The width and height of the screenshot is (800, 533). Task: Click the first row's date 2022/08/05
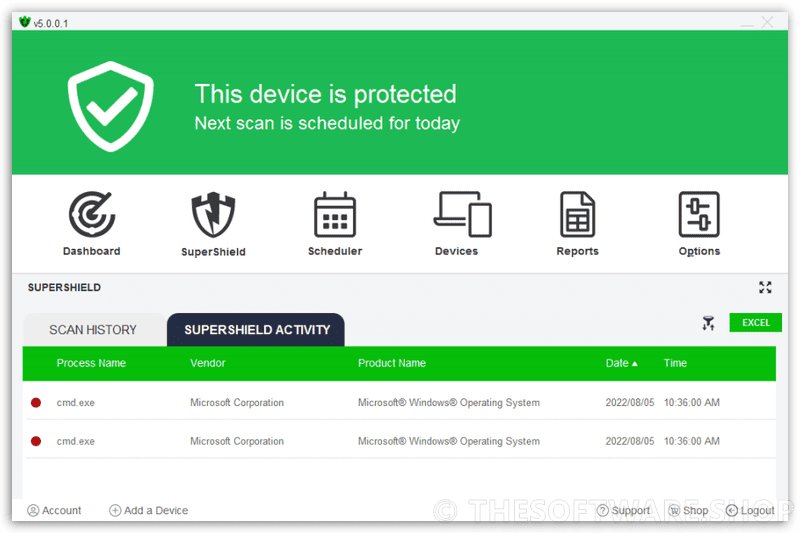[x=630, y=402]
